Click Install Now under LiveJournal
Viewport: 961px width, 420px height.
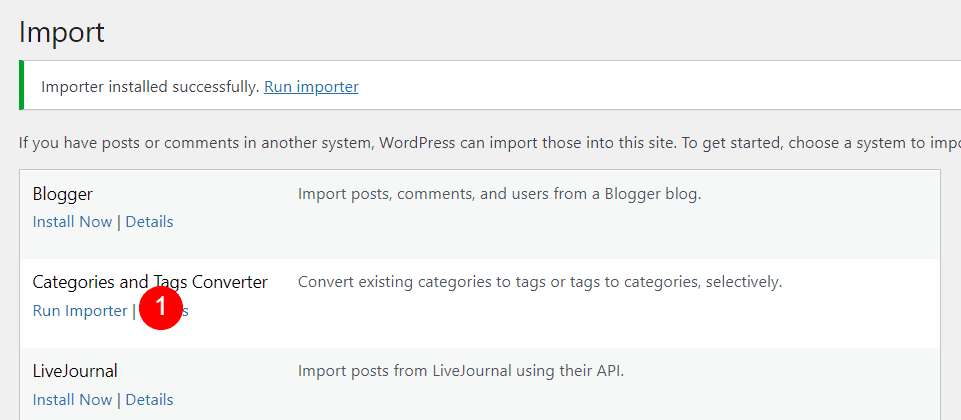point(72,400)
